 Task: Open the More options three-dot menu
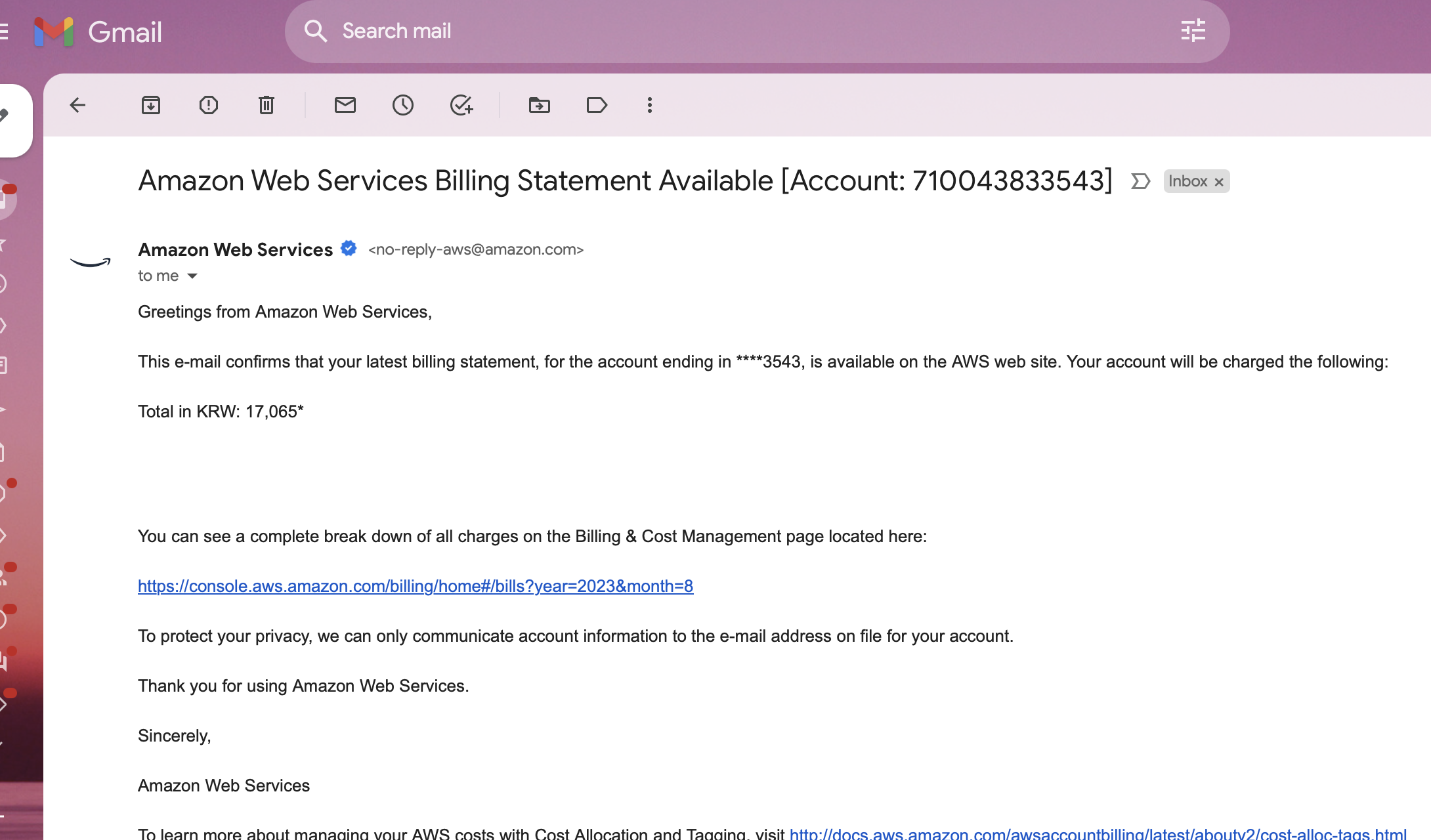(650, 105)
